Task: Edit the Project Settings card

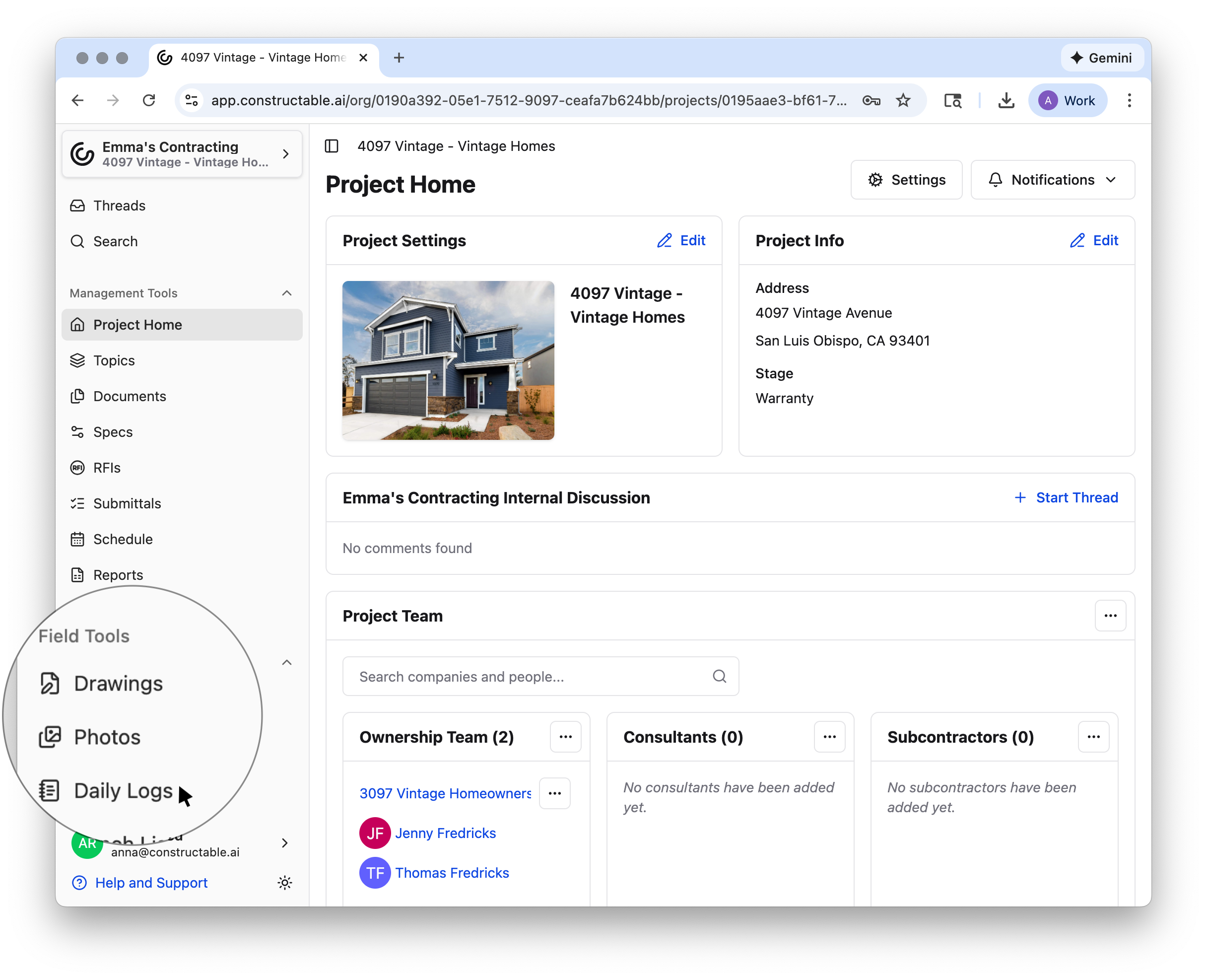Action: tap(681, 240)
